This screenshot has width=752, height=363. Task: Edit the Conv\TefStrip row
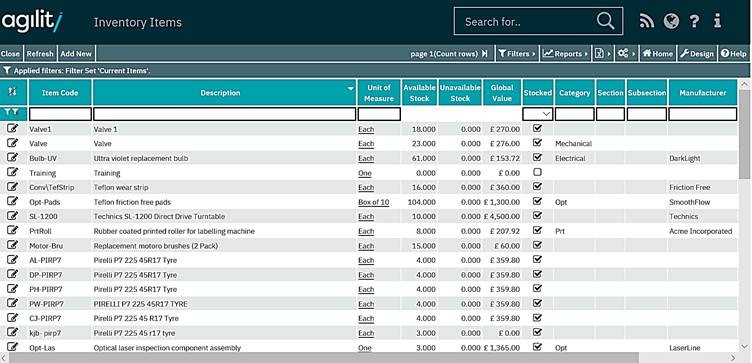click(x=12, y=187)
